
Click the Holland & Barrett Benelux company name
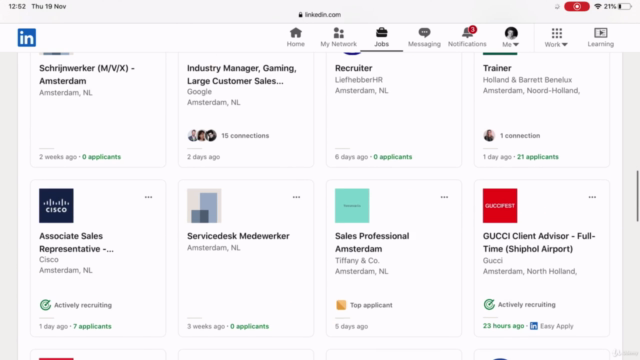click(x=527, y=80)
